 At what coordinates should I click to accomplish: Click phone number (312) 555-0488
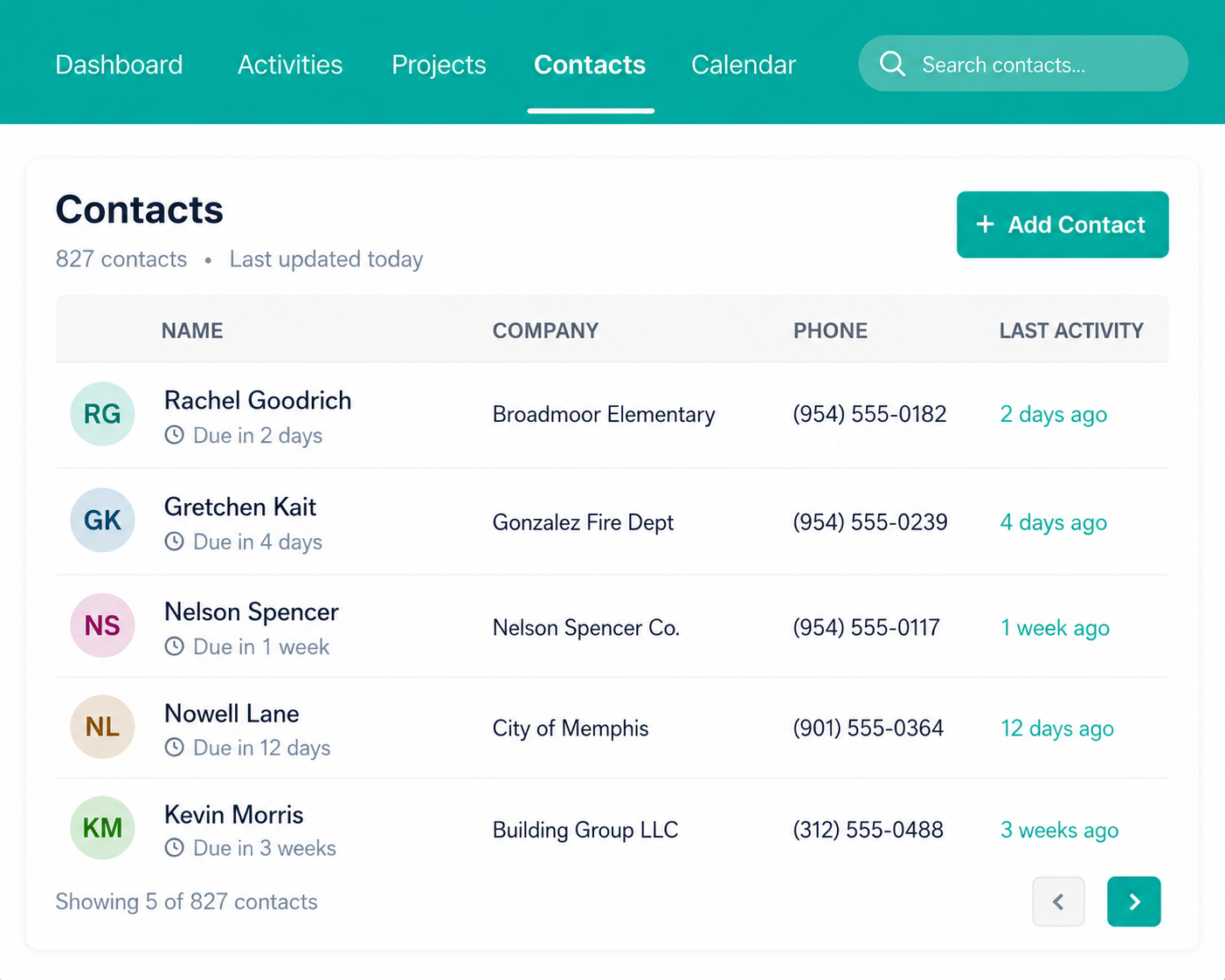point(868,830)
